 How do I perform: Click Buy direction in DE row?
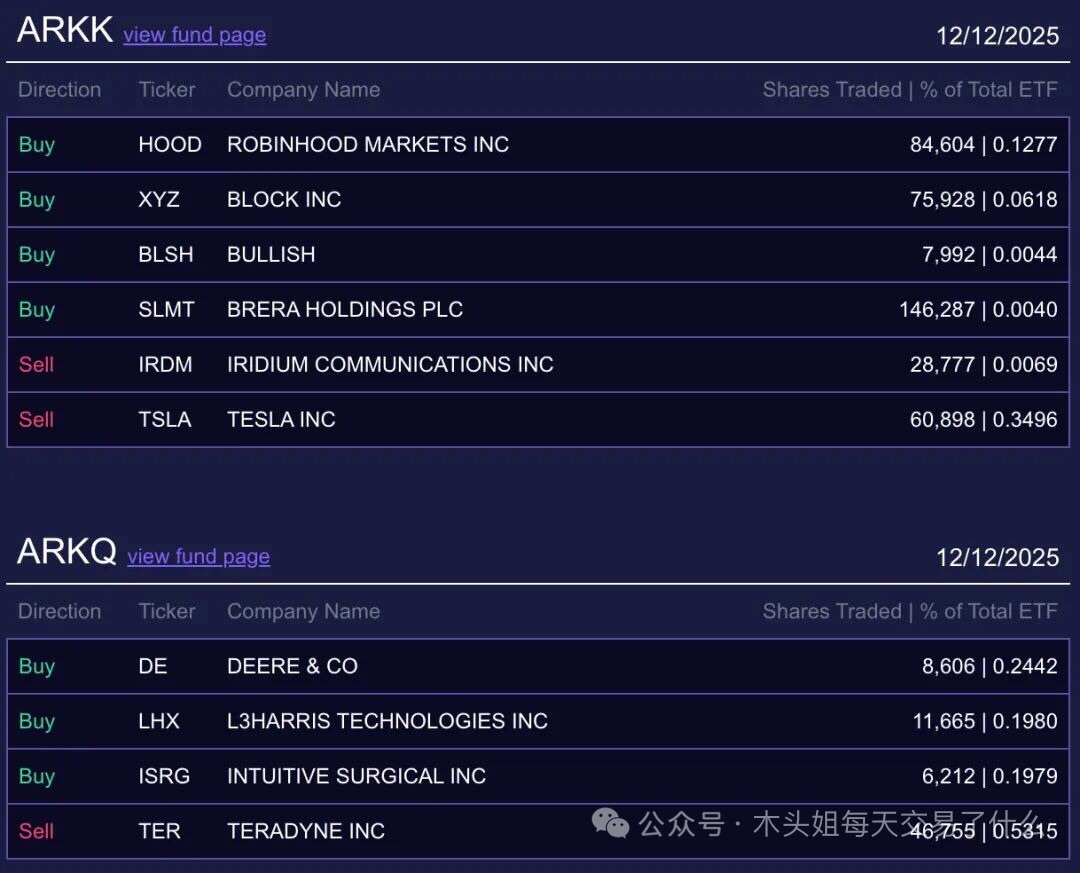pos(37,666)
